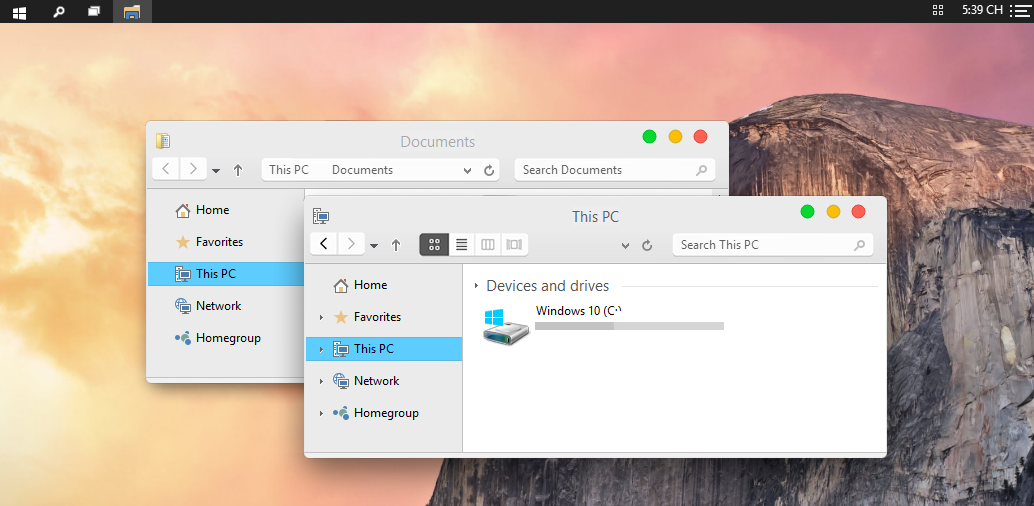
Task: Go forward in Documents window
Action: click(x=193, y=169)
